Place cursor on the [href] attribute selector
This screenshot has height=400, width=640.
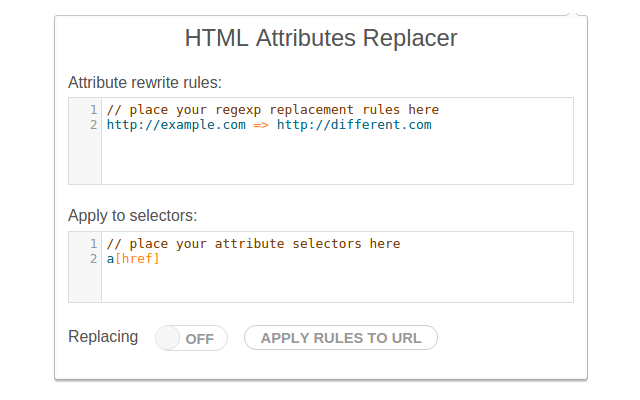138,259
